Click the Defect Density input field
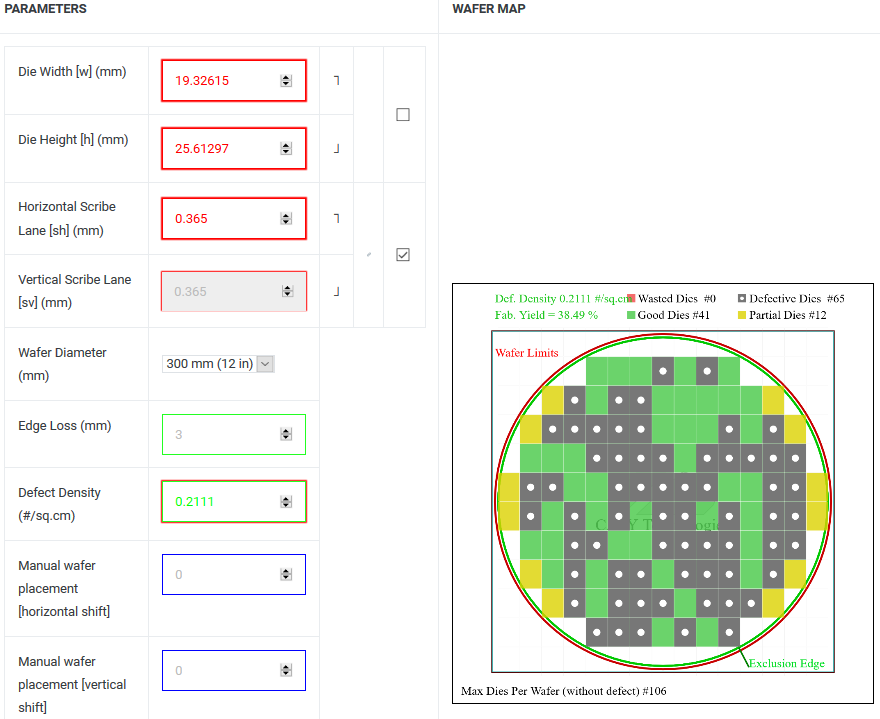This screenshot has height=719, width=880. pos(233,501)
